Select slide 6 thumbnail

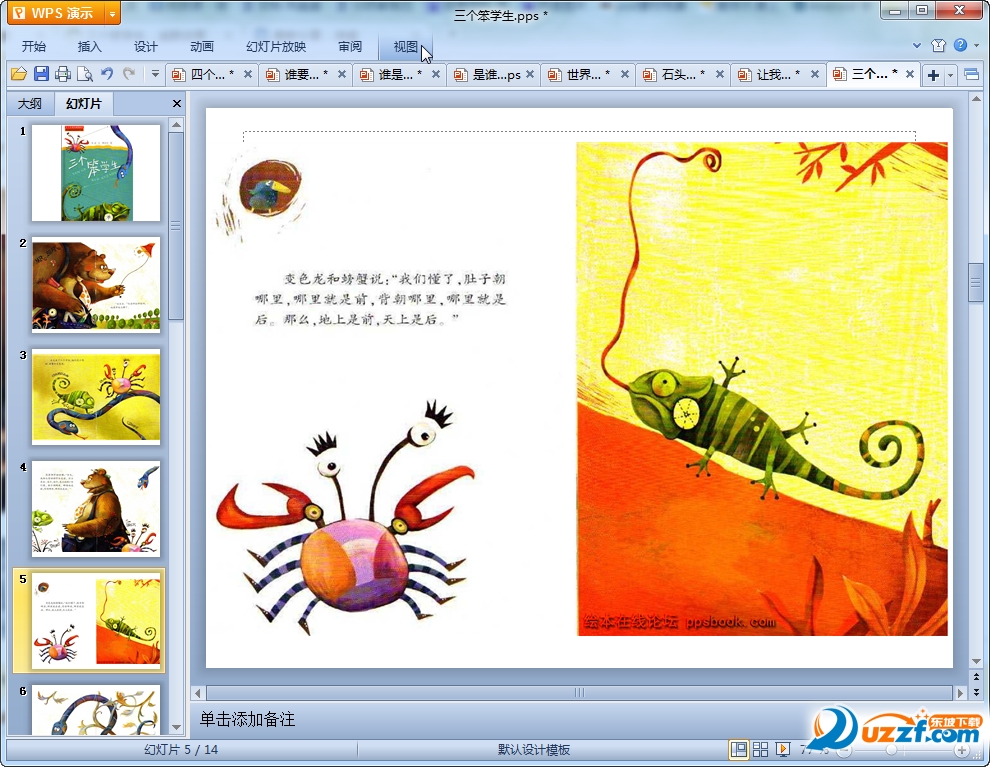tap(96, 710)
